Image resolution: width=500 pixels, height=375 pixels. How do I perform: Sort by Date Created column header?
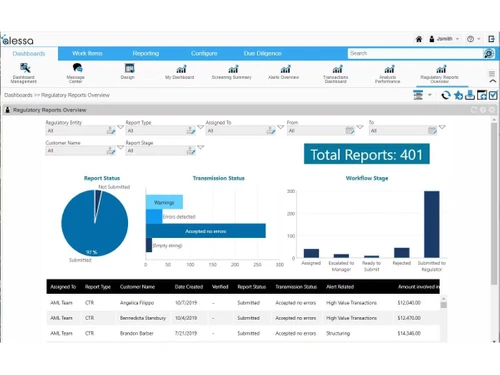coord(189,287)
